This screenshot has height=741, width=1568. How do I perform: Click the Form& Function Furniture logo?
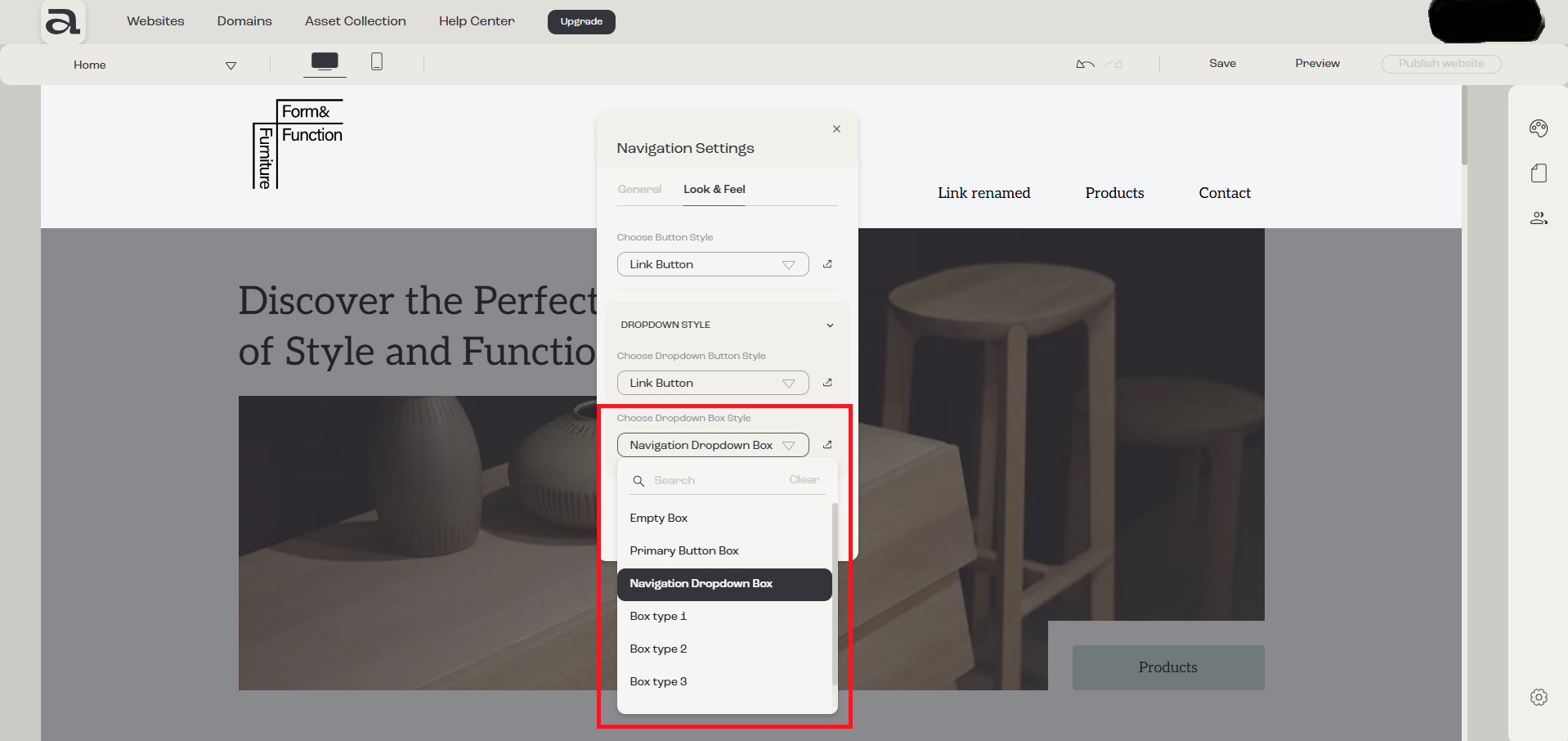298,144
